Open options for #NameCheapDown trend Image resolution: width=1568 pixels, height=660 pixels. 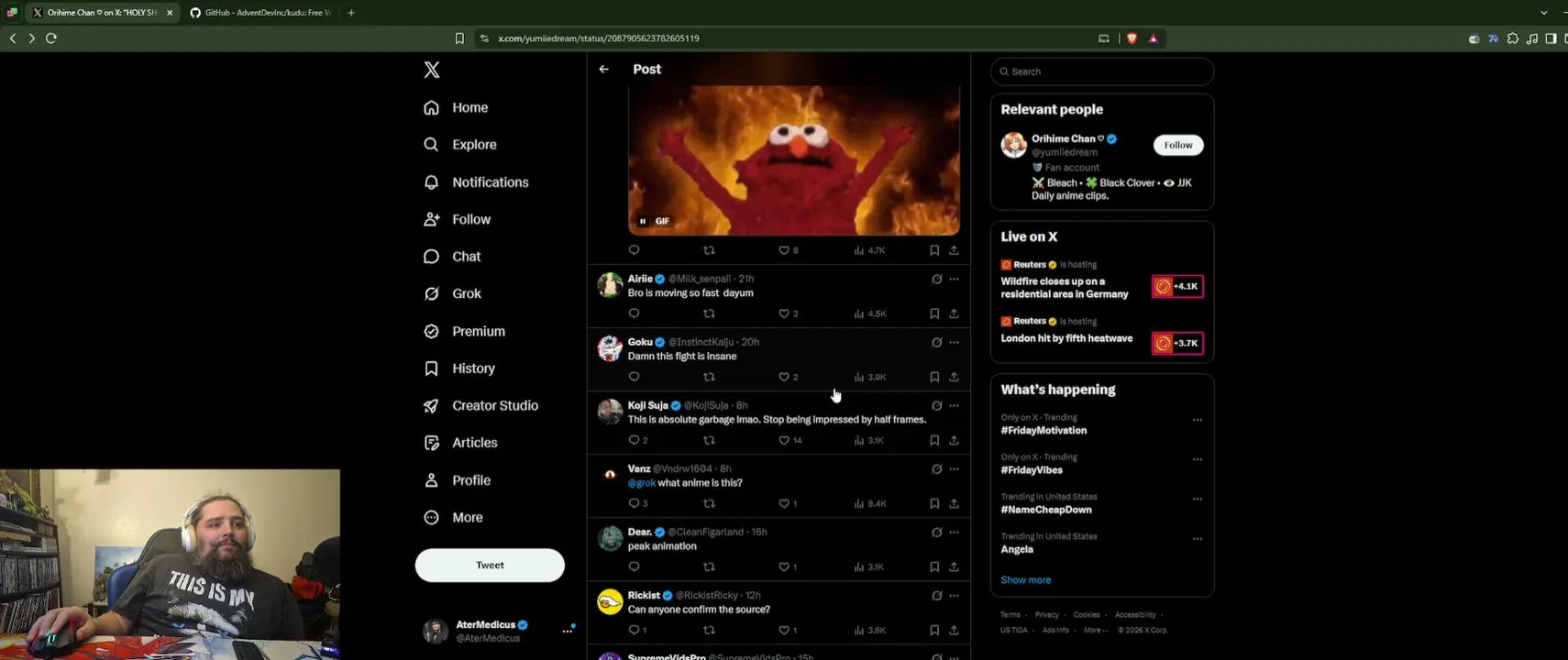coord(1197,500)
